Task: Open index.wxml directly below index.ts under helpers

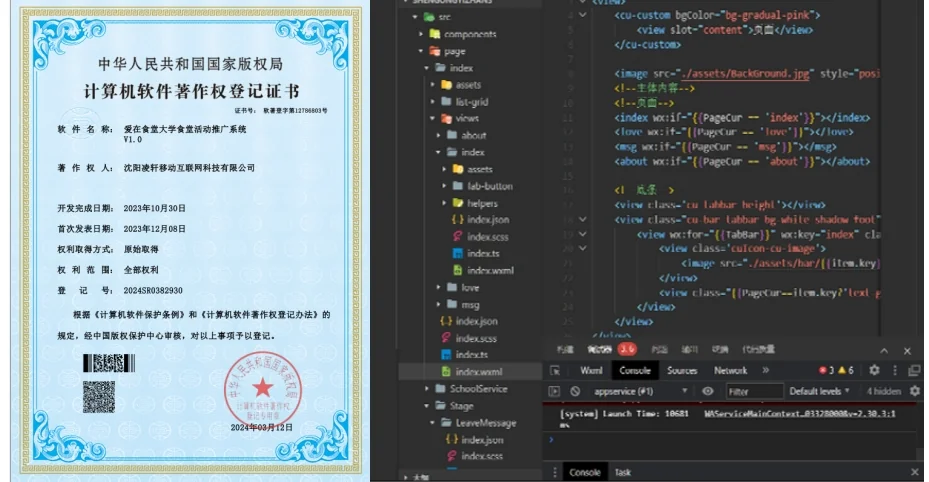Action: coord(491,271)
